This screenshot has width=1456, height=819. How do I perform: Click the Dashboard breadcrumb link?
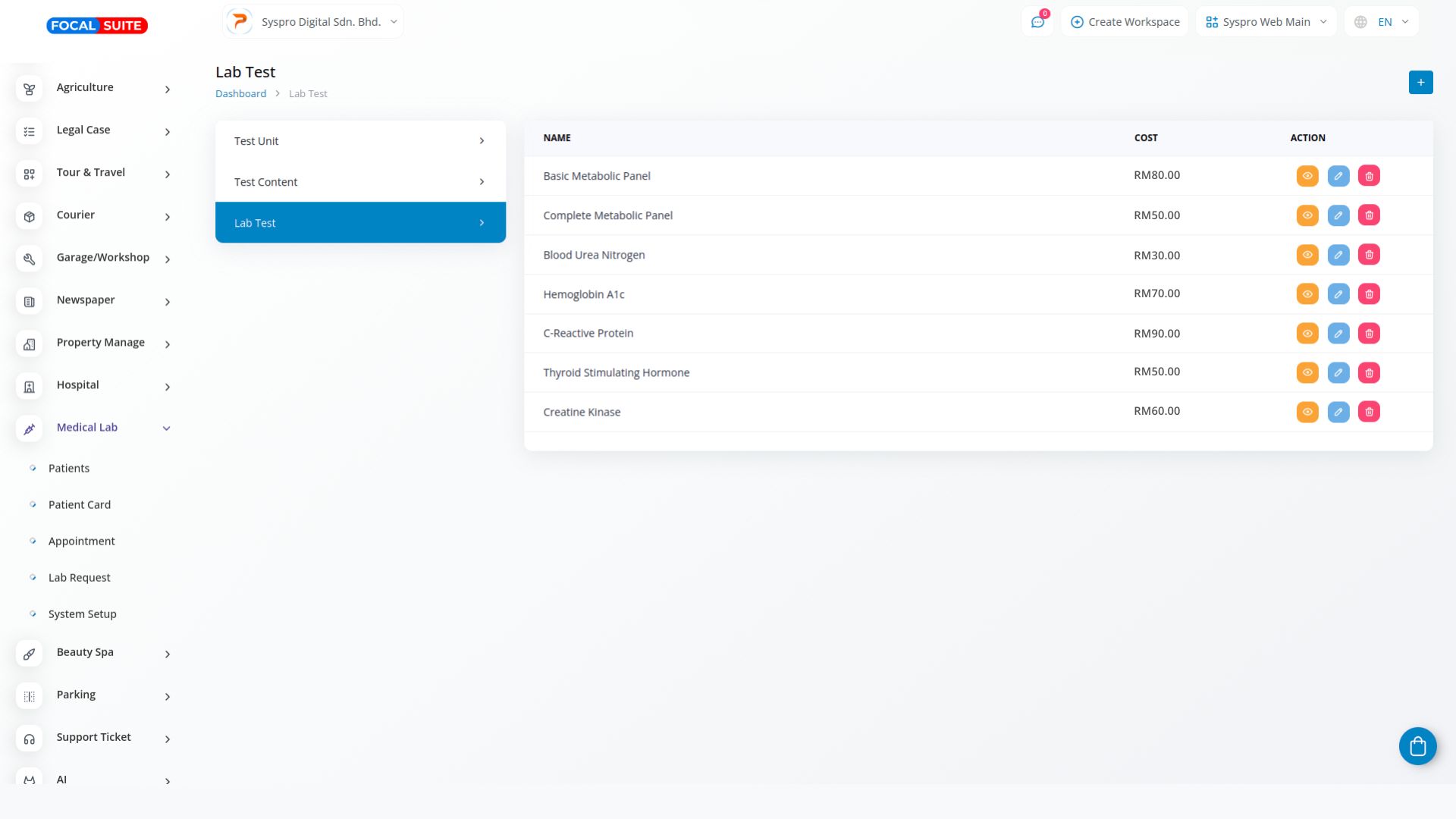240,94
